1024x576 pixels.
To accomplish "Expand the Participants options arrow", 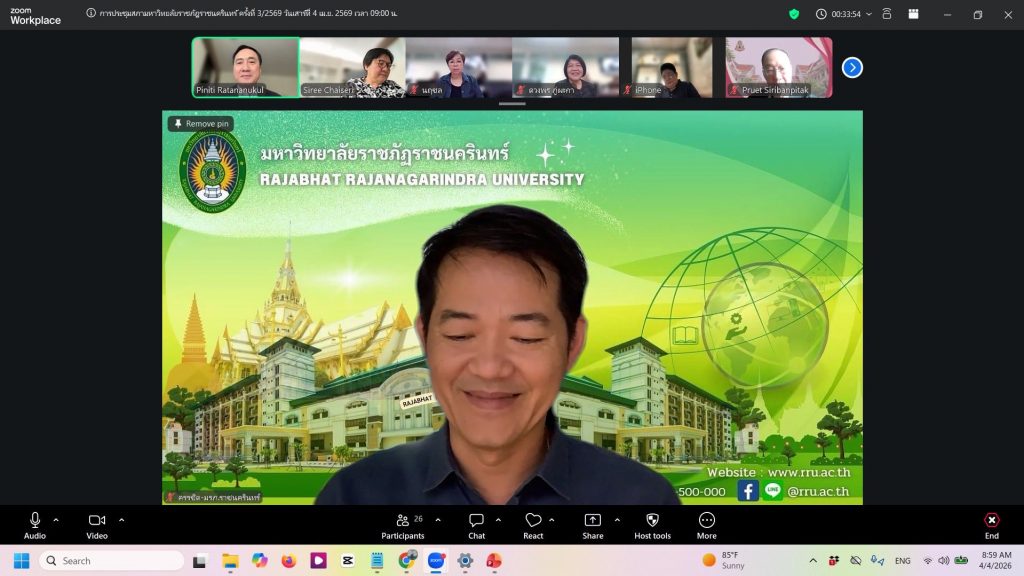I will [x=438, y=520].
